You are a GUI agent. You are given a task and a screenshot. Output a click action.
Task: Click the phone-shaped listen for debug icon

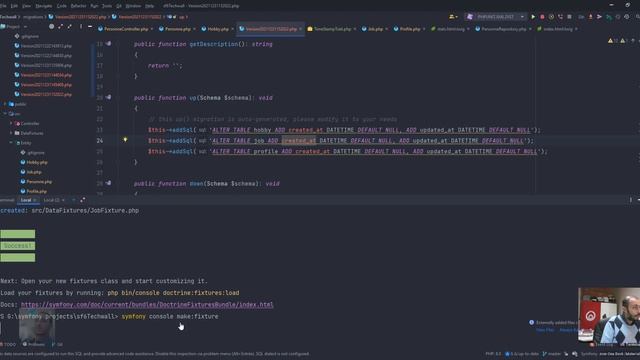coord(560,17)
